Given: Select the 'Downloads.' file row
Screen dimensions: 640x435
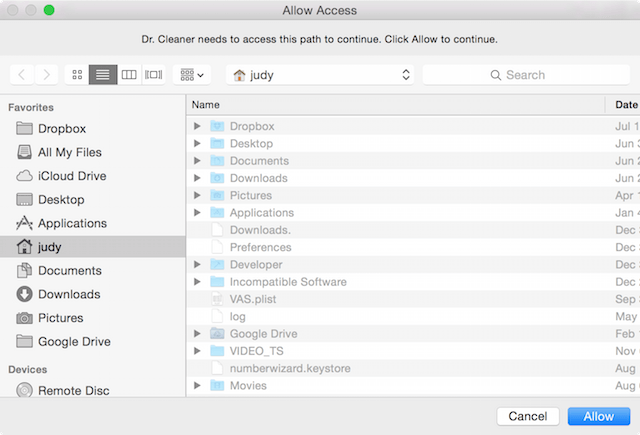Looking at the screenshot, I should 413,230.
